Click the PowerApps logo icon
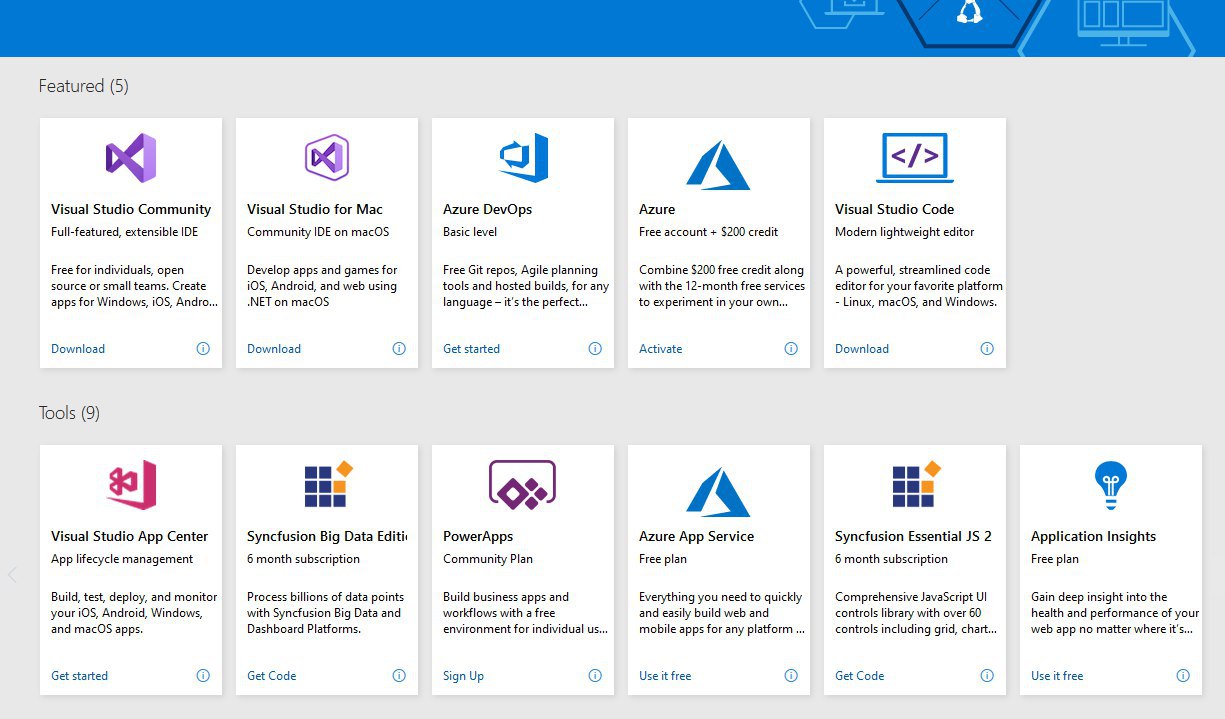 [522, 485]
